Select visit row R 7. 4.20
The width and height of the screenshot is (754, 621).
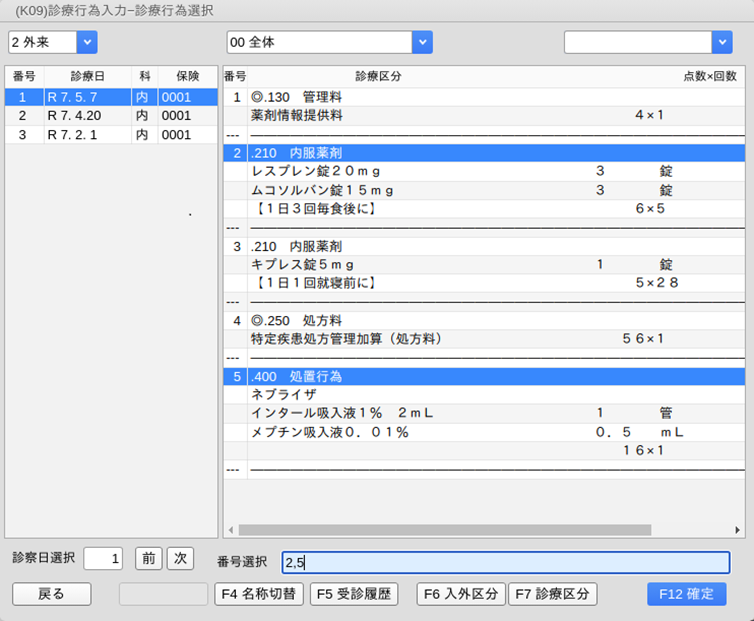[110, 116]
